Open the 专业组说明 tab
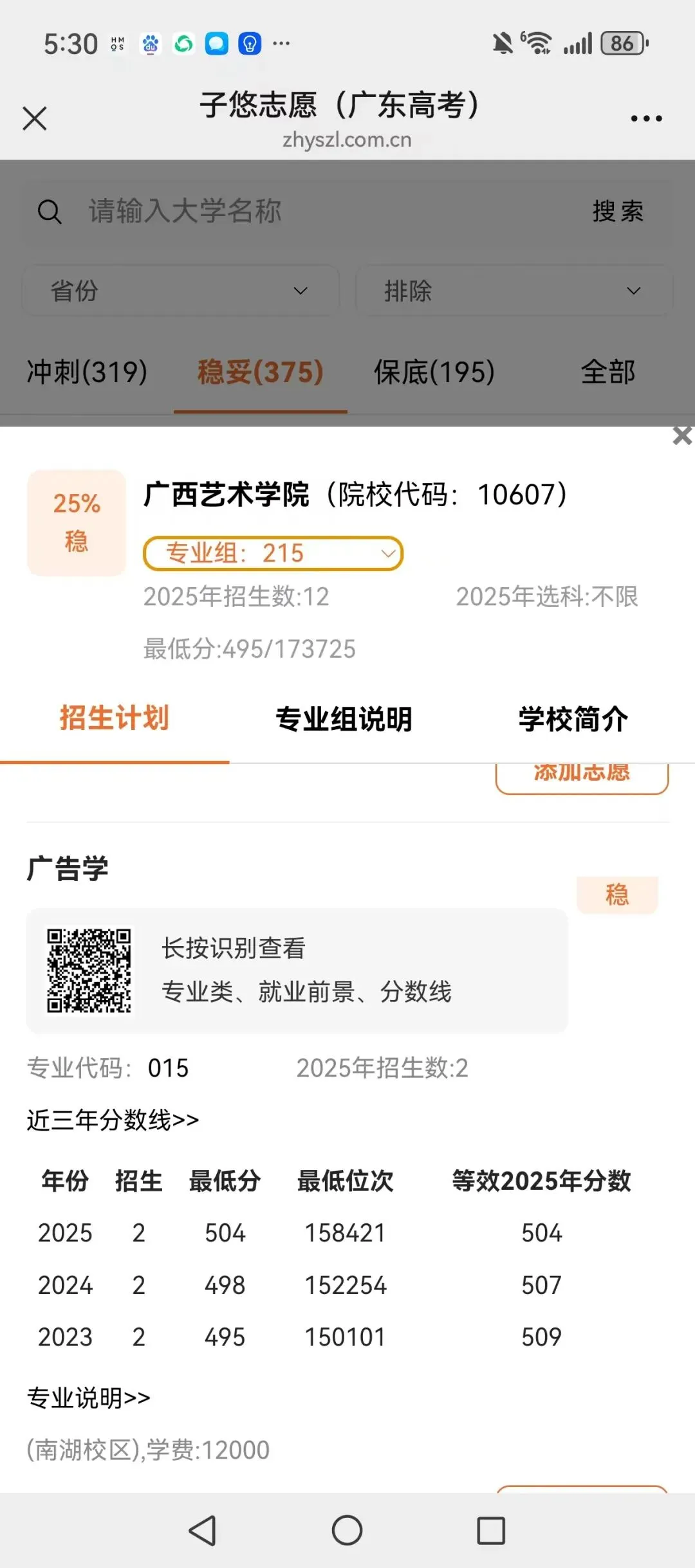 pos(344,719)
